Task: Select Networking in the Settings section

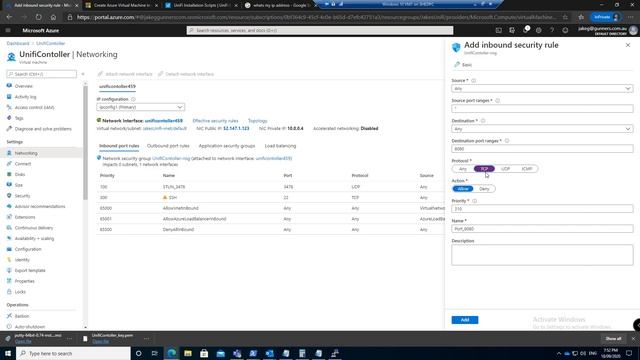Action: click(x=26, y=153)
